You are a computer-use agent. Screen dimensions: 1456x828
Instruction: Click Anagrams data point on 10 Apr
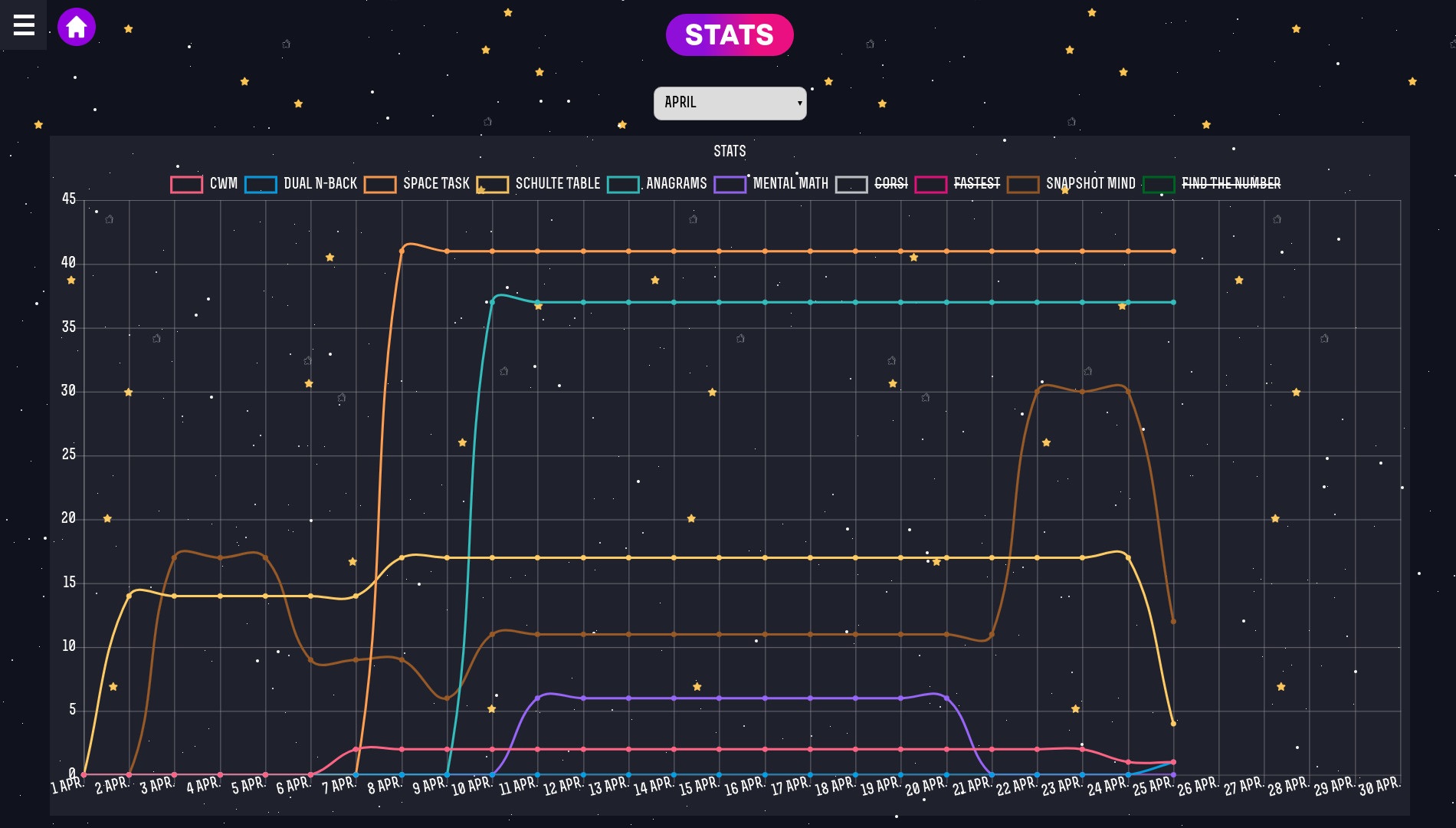[492, 302]
